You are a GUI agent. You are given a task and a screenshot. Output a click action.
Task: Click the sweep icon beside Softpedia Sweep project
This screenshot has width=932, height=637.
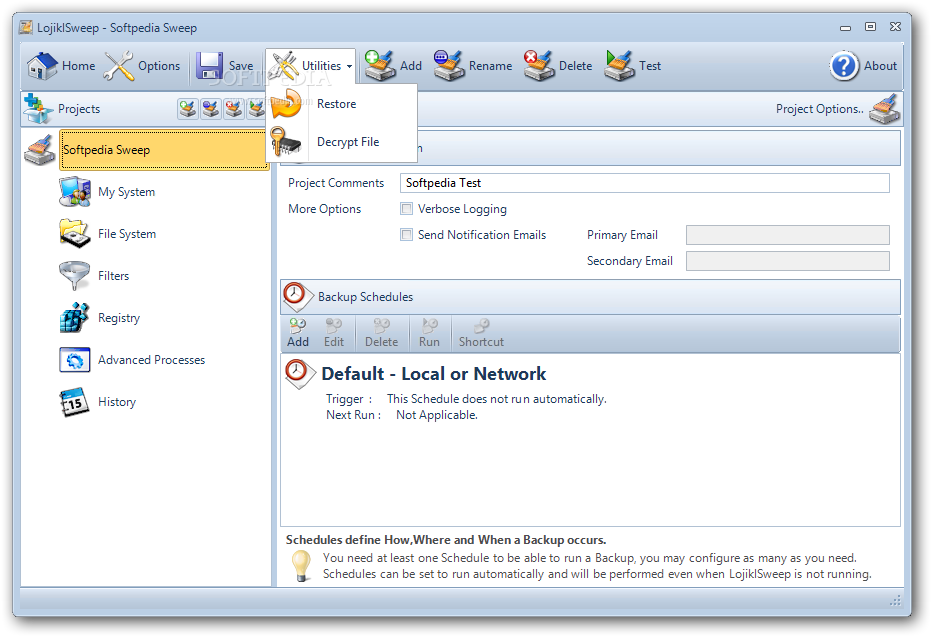[x=40, y=150]
